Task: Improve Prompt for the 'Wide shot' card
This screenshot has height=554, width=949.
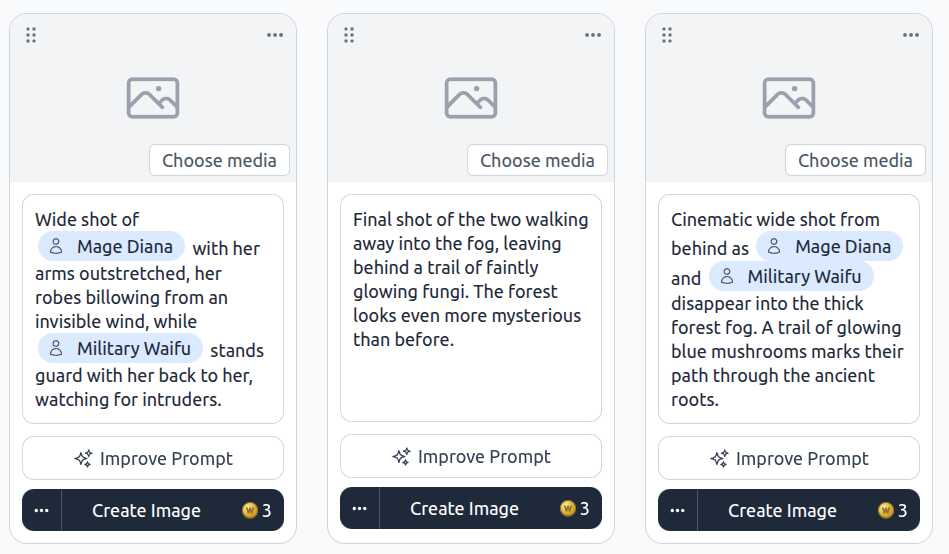Action: [x=153, y=458]
